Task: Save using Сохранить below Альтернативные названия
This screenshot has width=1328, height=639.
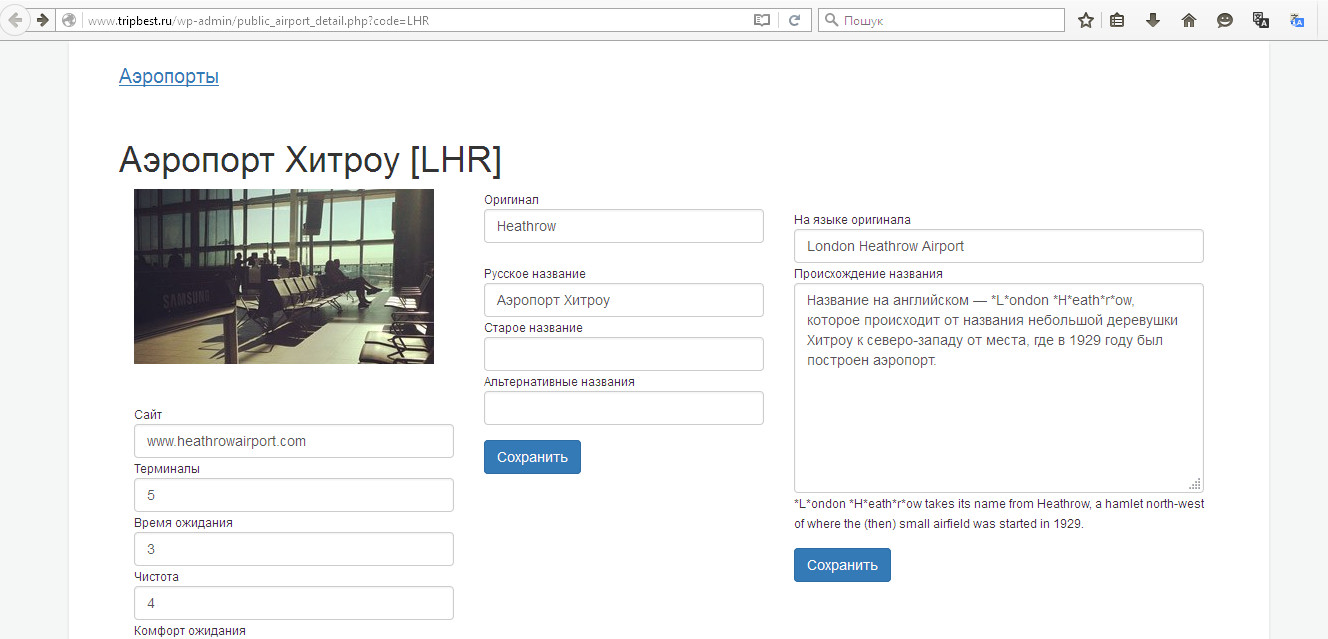Action: pyautogui.click(x=532, y=457)
